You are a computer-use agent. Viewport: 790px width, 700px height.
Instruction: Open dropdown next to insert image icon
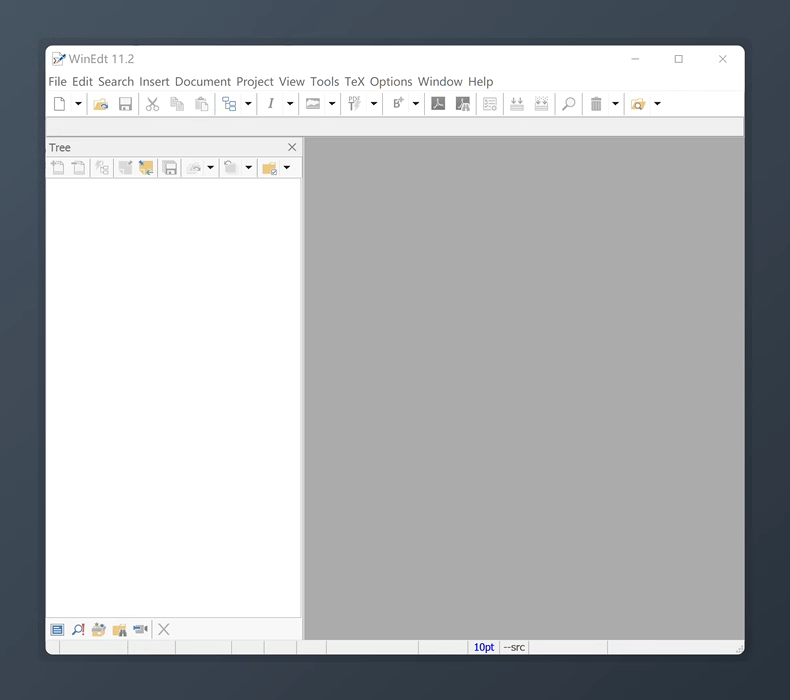tap(332, 104)
